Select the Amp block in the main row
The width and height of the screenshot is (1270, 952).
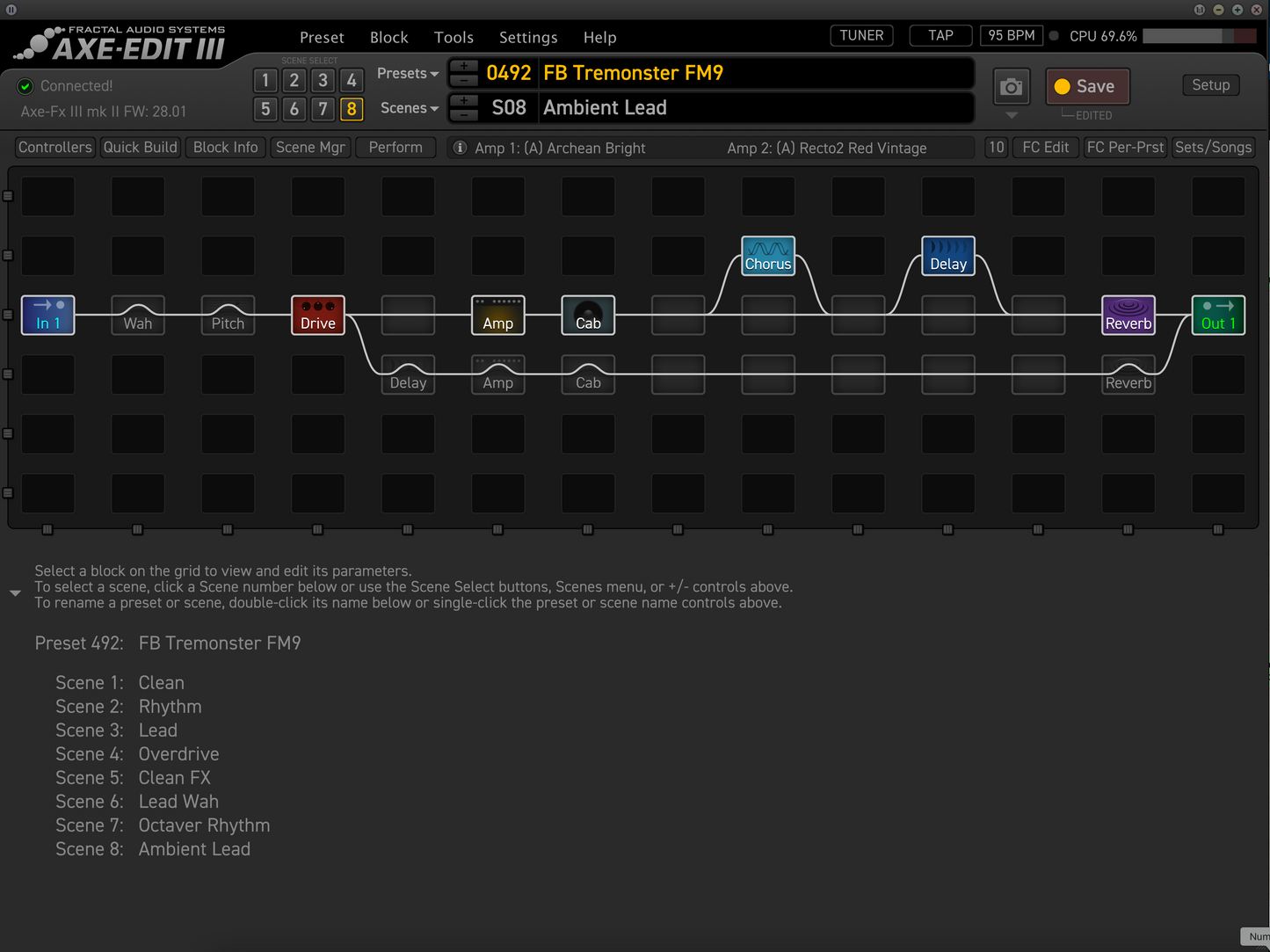[497, 315]
